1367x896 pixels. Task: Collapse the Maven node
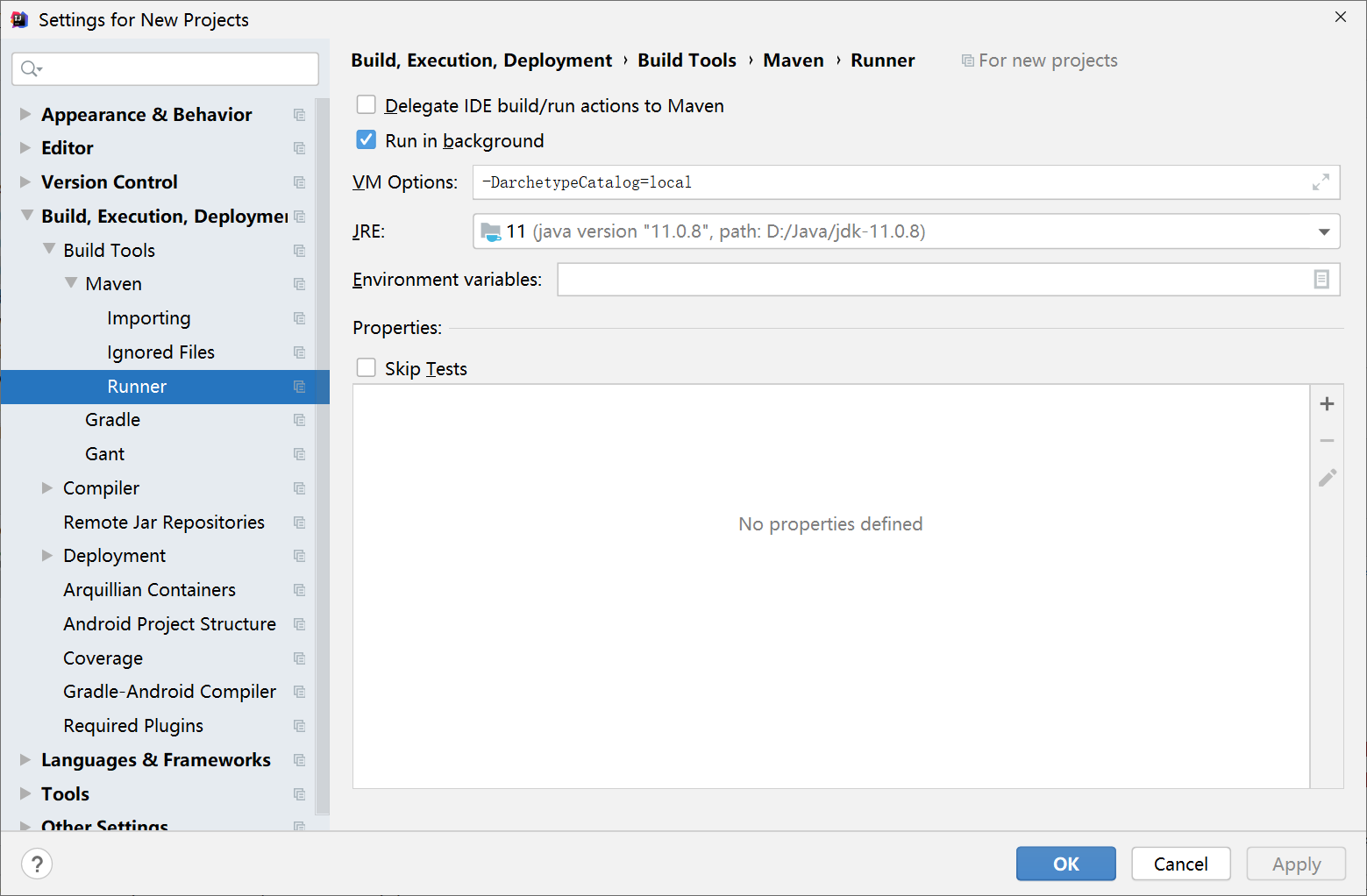click(x=71, y=283)
